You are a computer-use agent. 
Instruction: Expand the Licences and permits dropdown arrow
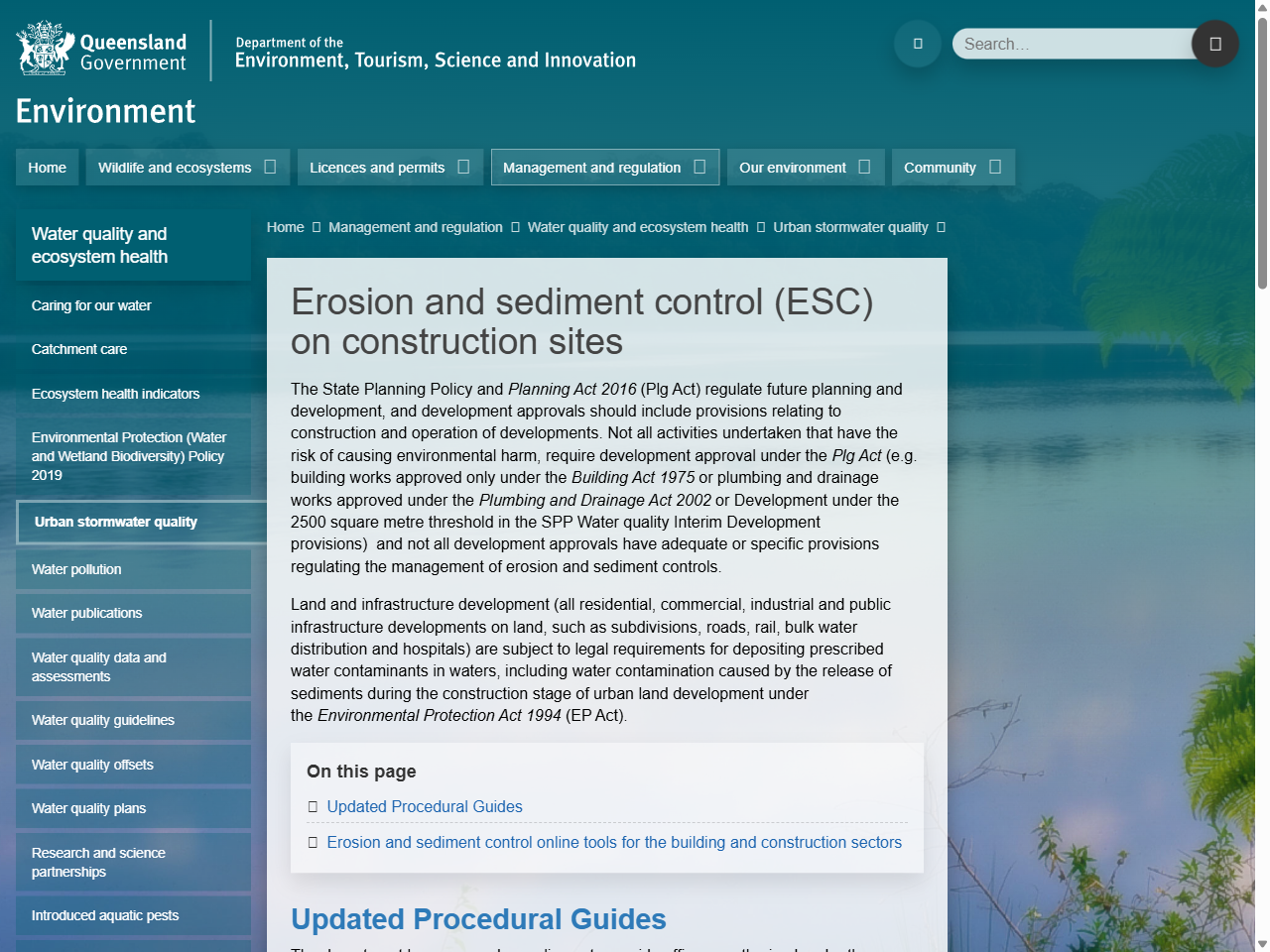point(463,167)
